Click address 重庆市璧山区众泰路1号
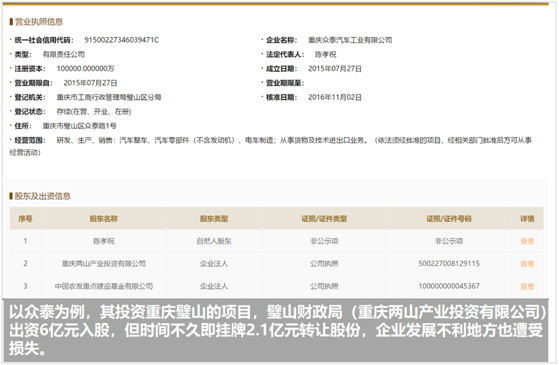The width and height of the screenshot is (559, 365). (80, 126)
